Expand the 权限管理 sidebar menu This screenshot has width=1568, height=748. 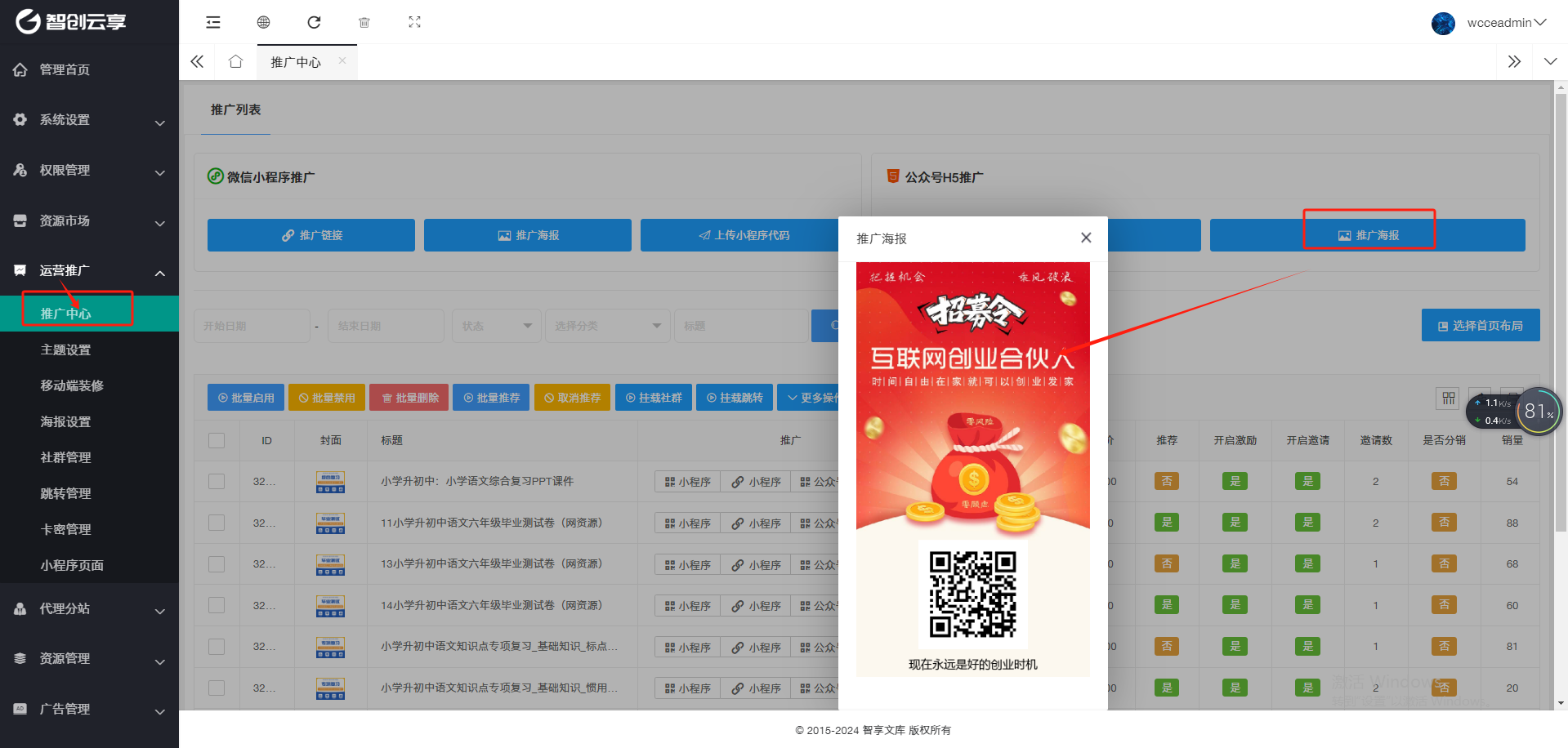coord(89,170)
